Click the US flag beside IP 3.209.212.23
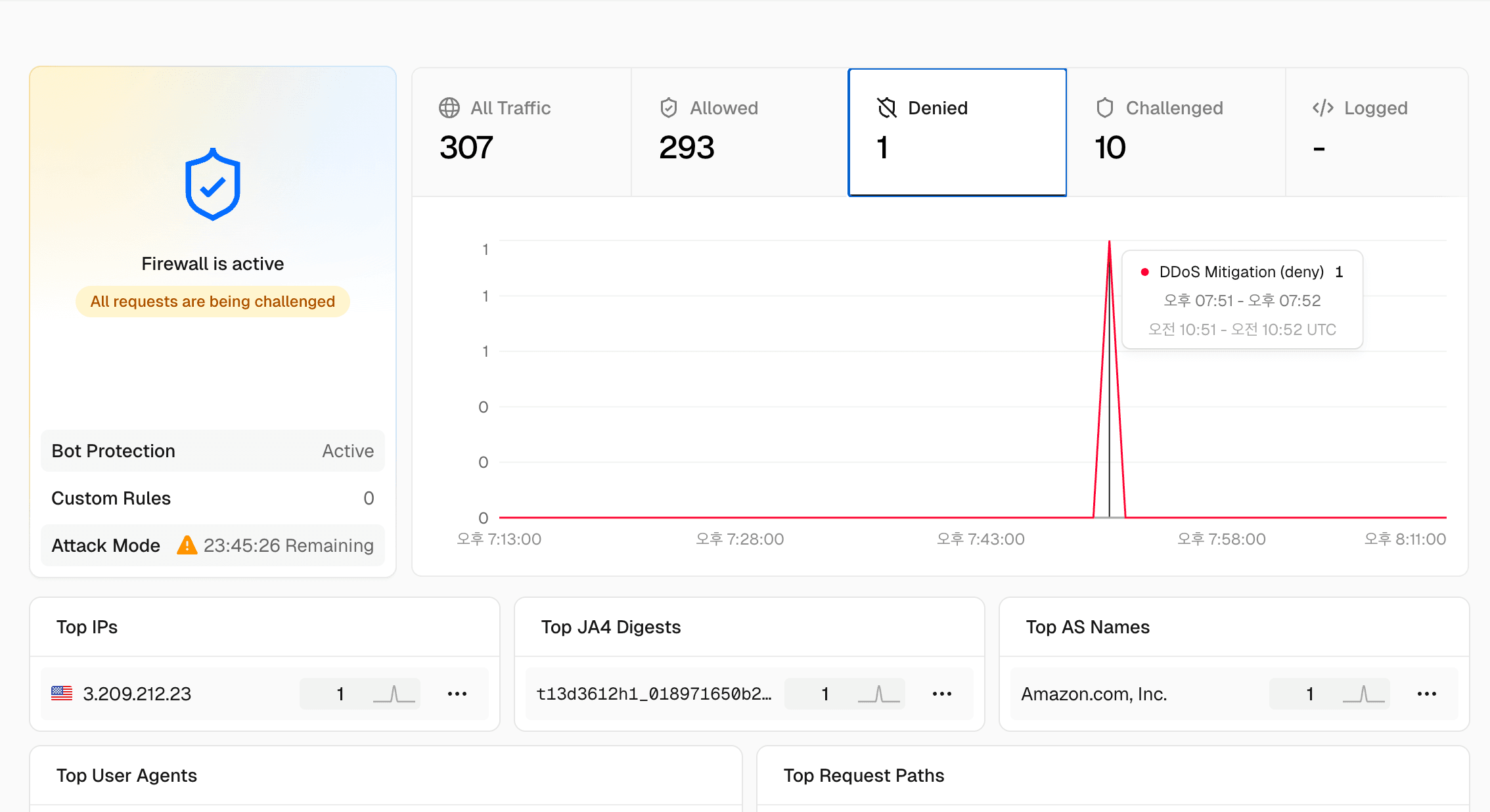Screen dimensions: 1490x812 61,692
